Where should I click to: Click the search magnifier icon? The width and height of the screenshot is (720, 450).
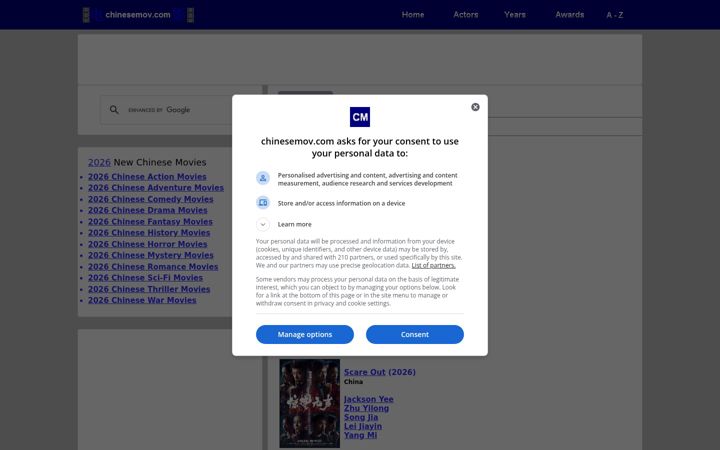pyautogui.click(x=114, y=110)
